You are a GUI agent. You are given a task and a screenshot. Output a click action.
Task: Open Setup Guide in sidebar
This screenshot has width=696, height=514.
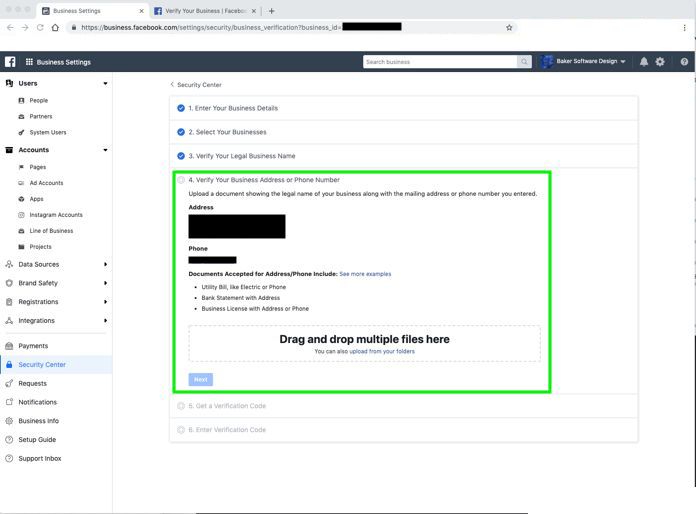pos(37,439)
